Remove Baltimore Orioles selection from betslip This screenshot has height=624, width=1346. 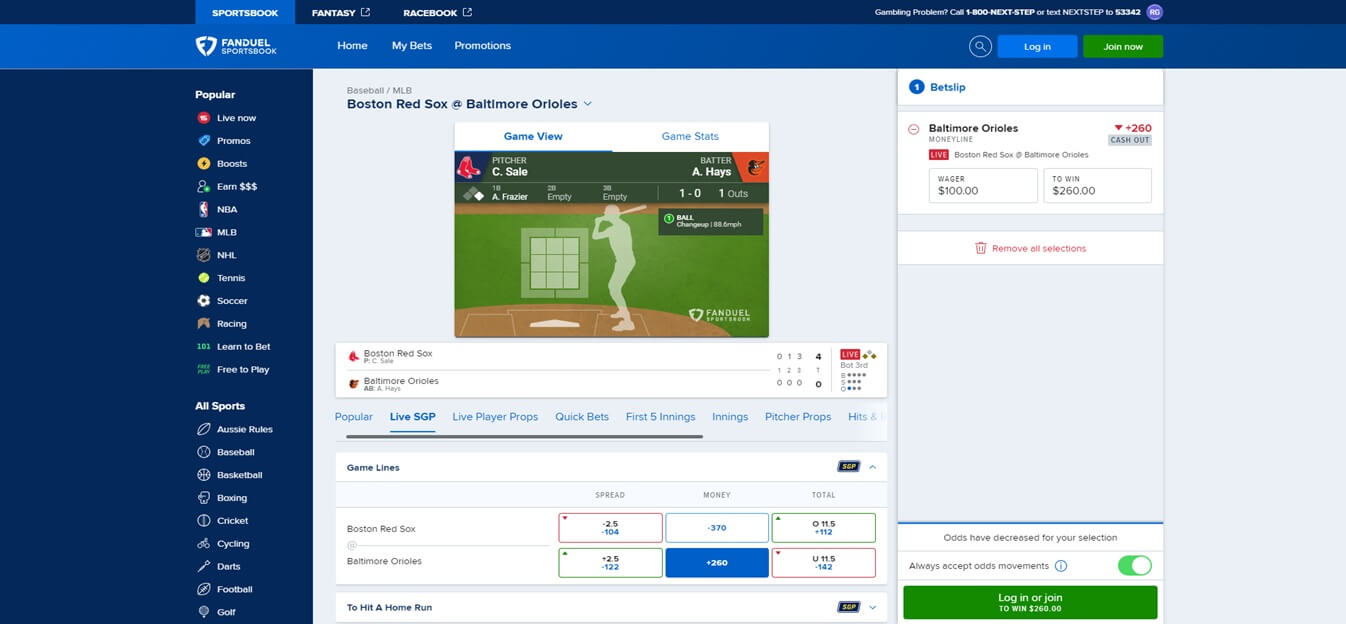(914, 129)
